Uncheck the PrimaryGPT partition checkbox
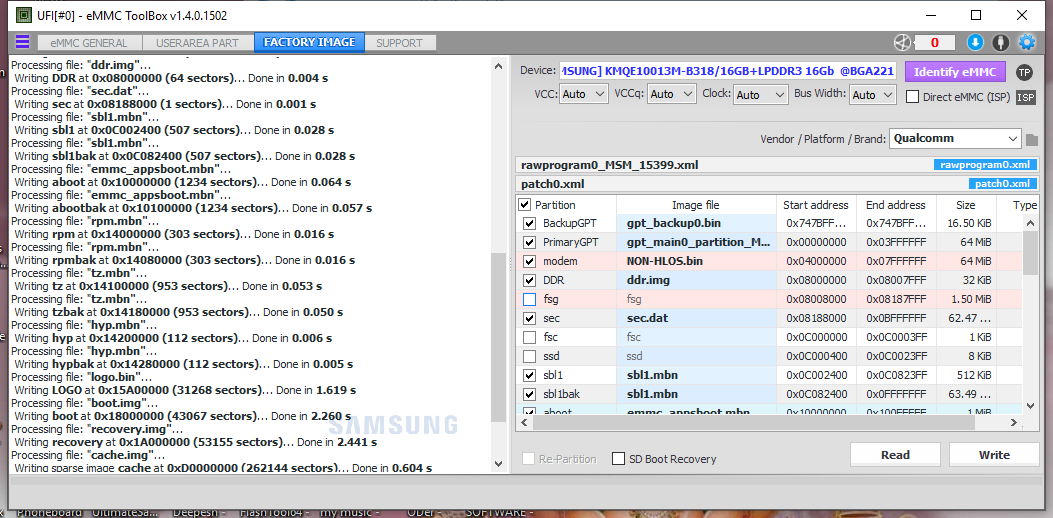The height and width of the screenshot is (518, 1053). (x=529, y=242)
